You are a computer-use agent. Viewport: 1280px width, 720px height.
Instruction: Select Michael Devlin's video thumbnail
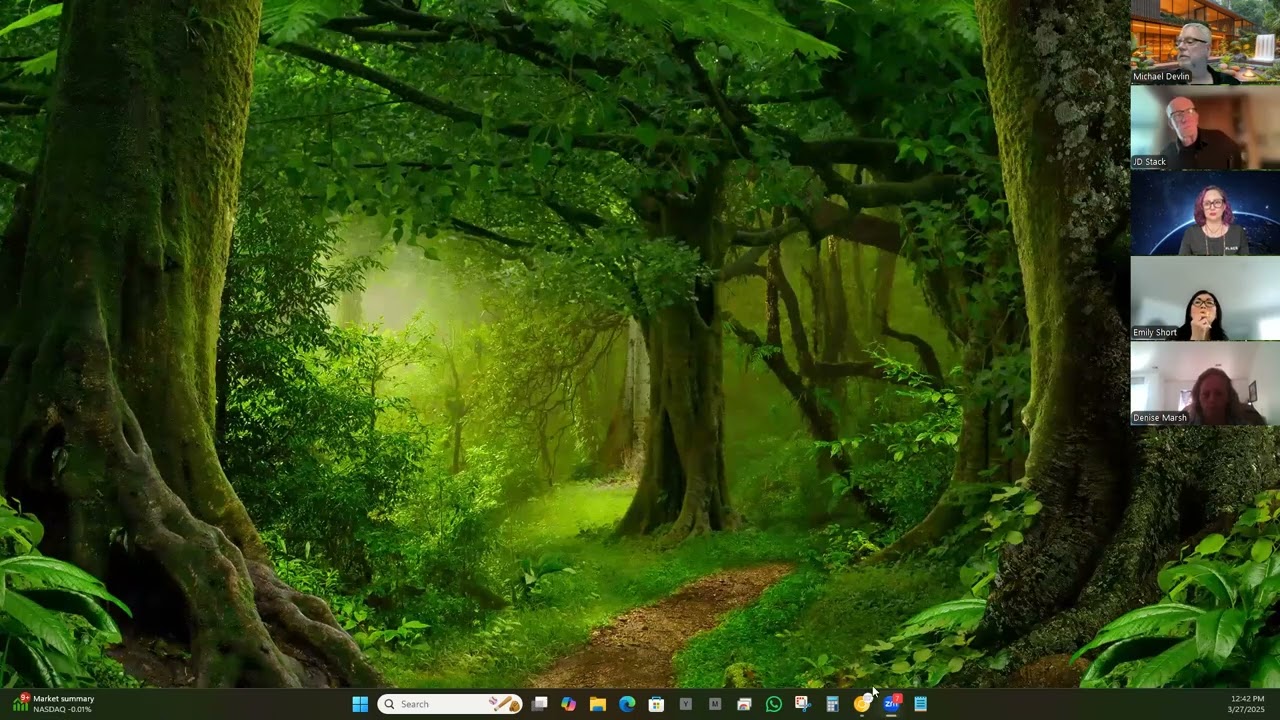(1205, 42)
